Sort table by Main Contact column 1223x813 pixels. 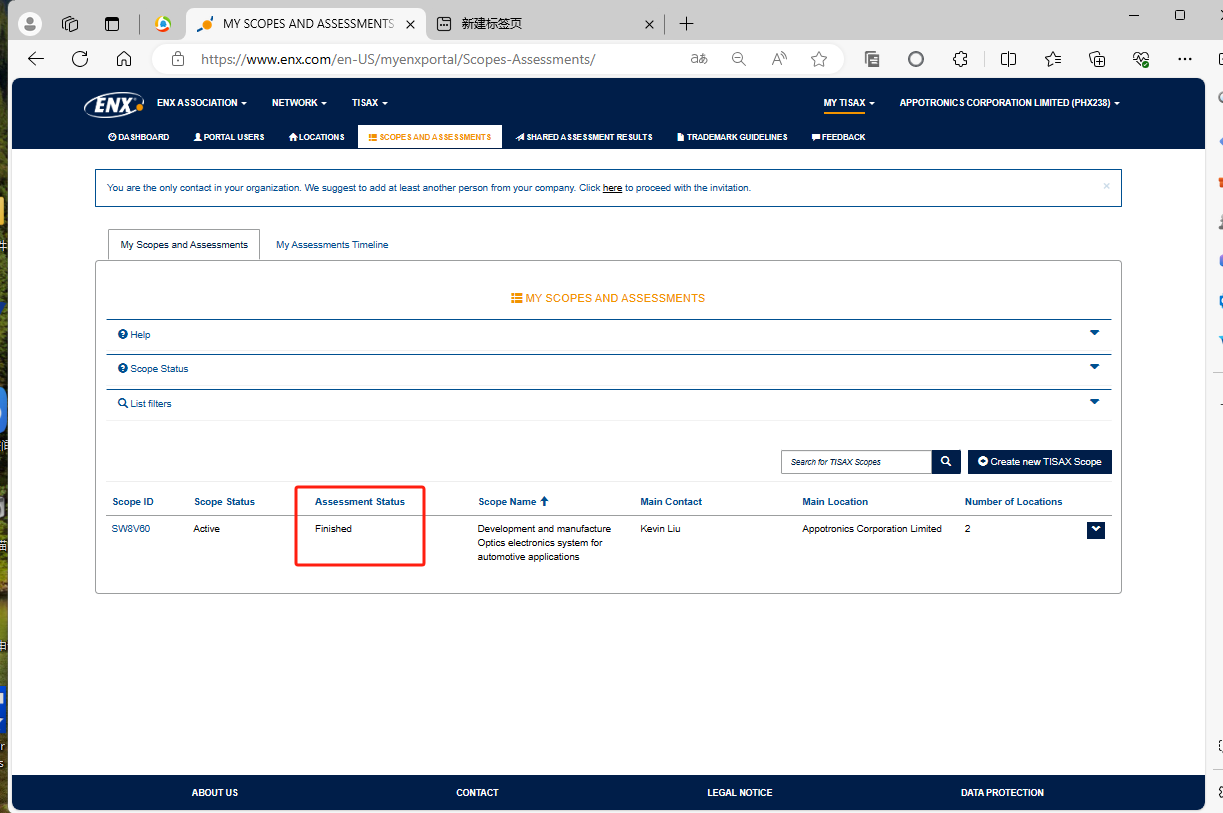click(671, 502)
